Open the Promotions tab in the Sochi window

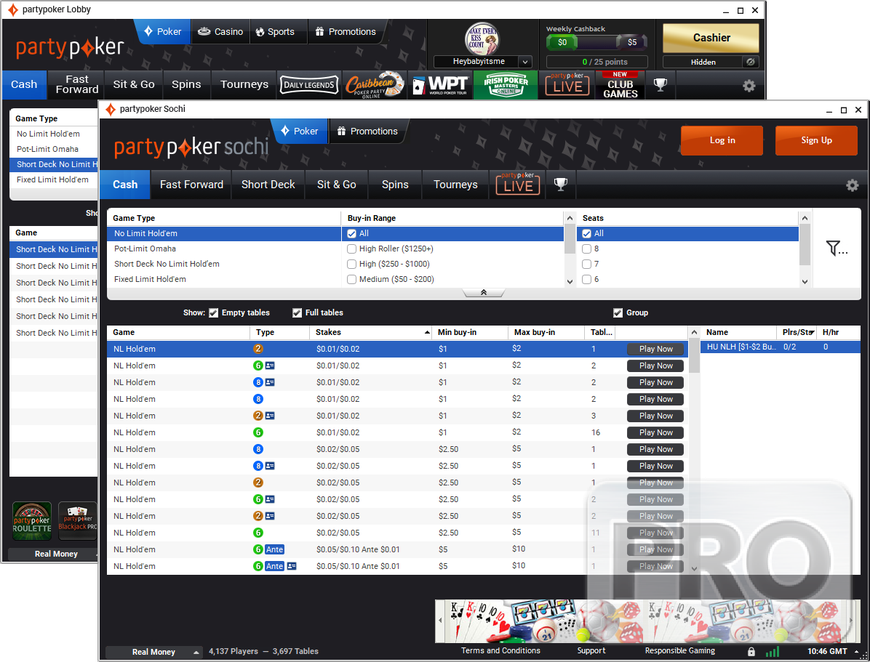[x=367, y=132]
